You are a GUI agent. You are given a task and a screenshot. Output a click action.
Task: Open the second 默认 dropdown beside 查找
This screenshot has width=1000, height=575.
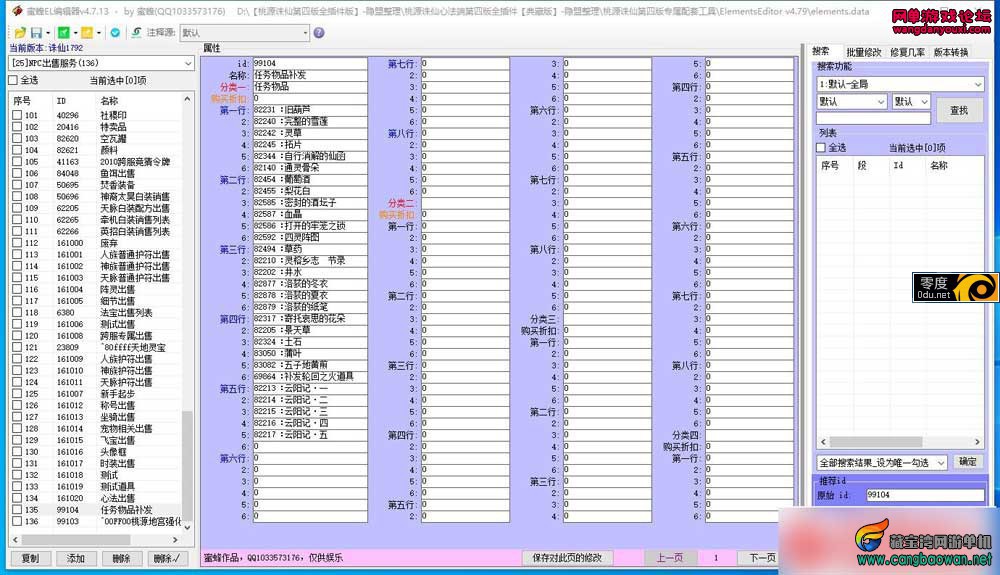(x=911, y=101)
